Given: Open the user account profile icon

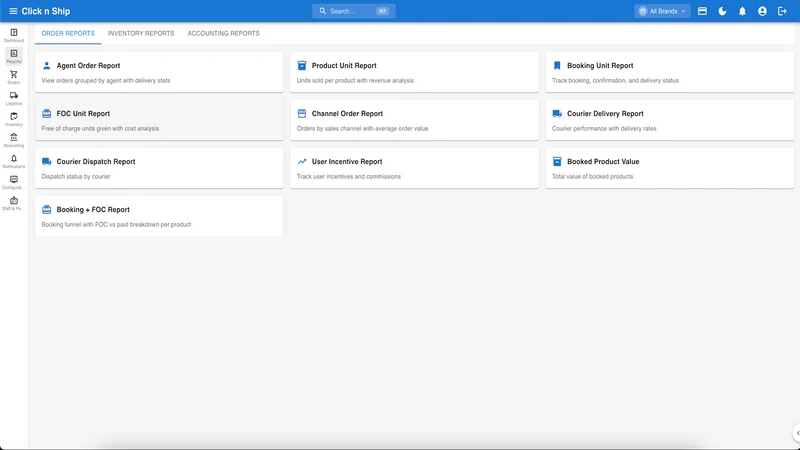Looking at the screenshot, I should coord(762,11).
